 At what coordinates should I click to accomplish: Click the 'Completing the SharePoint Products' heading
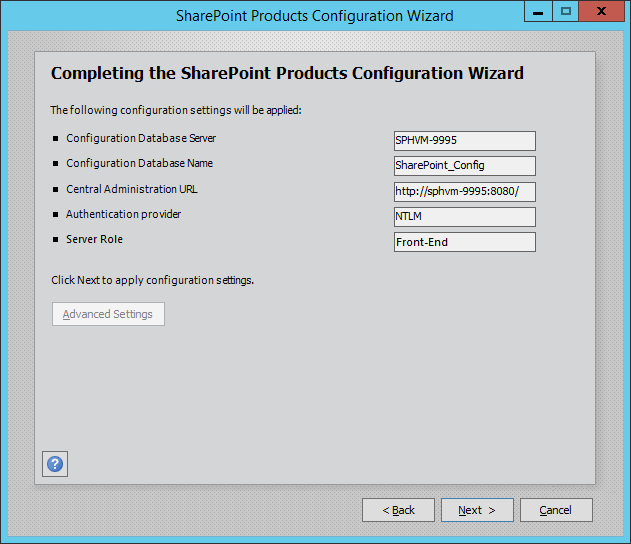(x=287, y=73)
